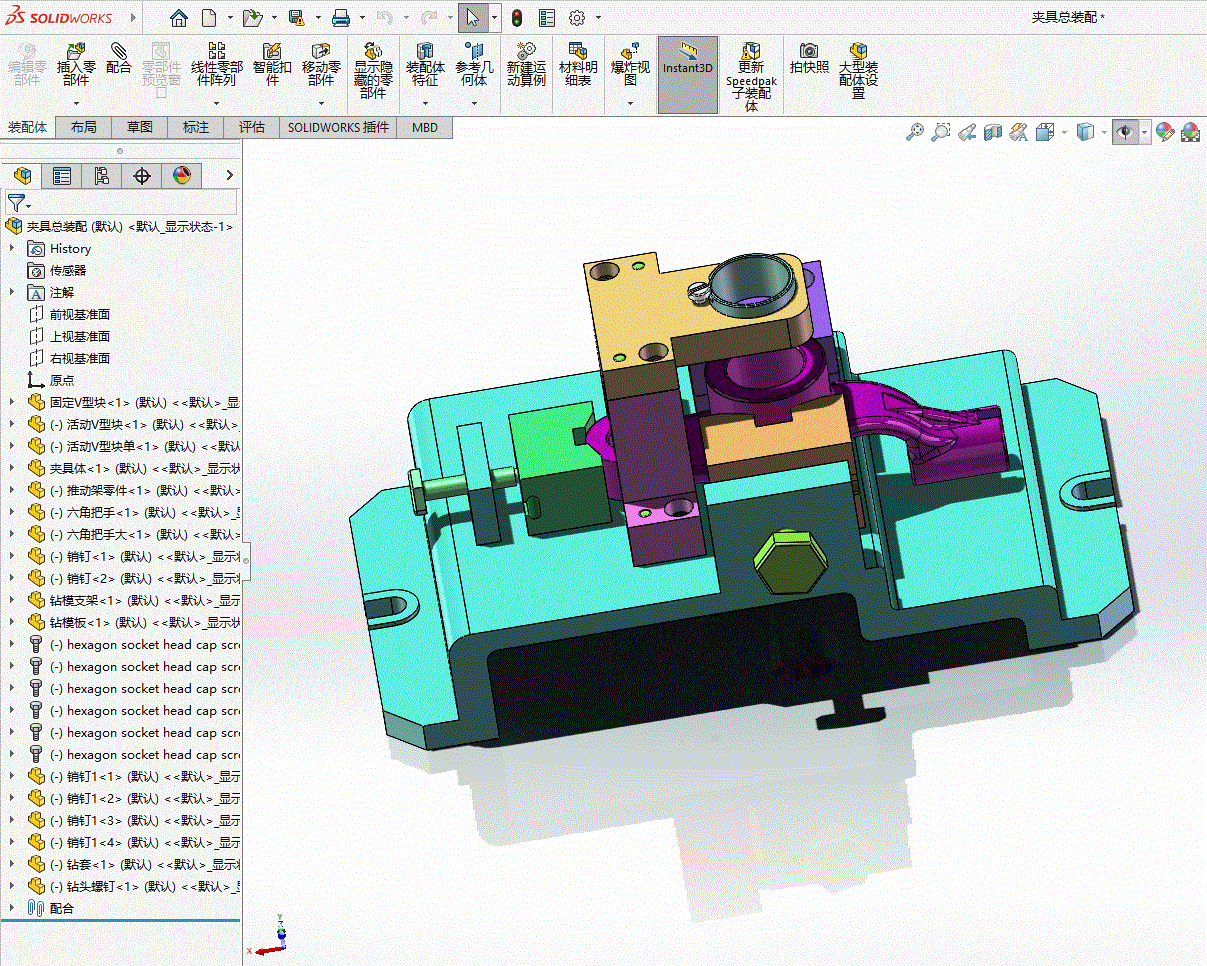The image size is (1207, 966).
Task: Activate the Select cursor tool
Action: click(473, 18)
